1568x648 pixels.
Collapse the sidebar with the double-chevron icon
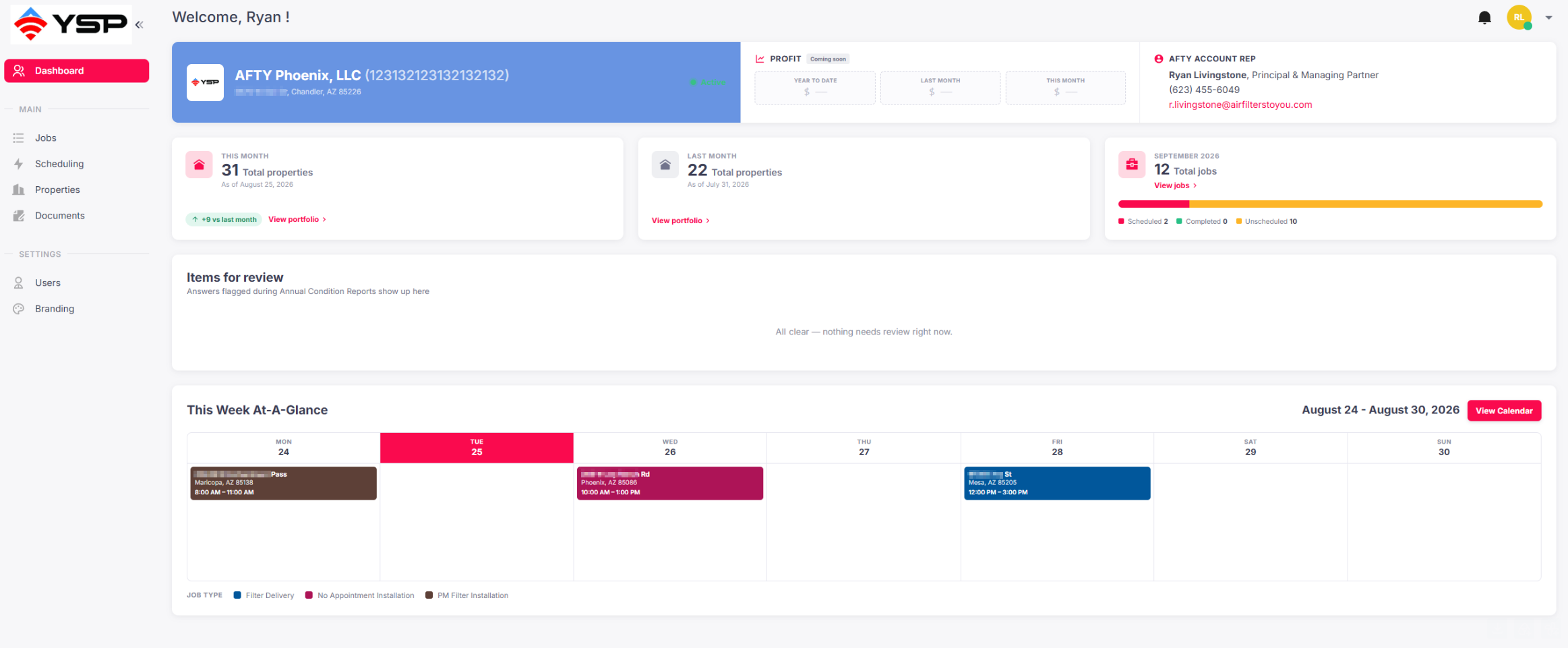coord(140,25)
